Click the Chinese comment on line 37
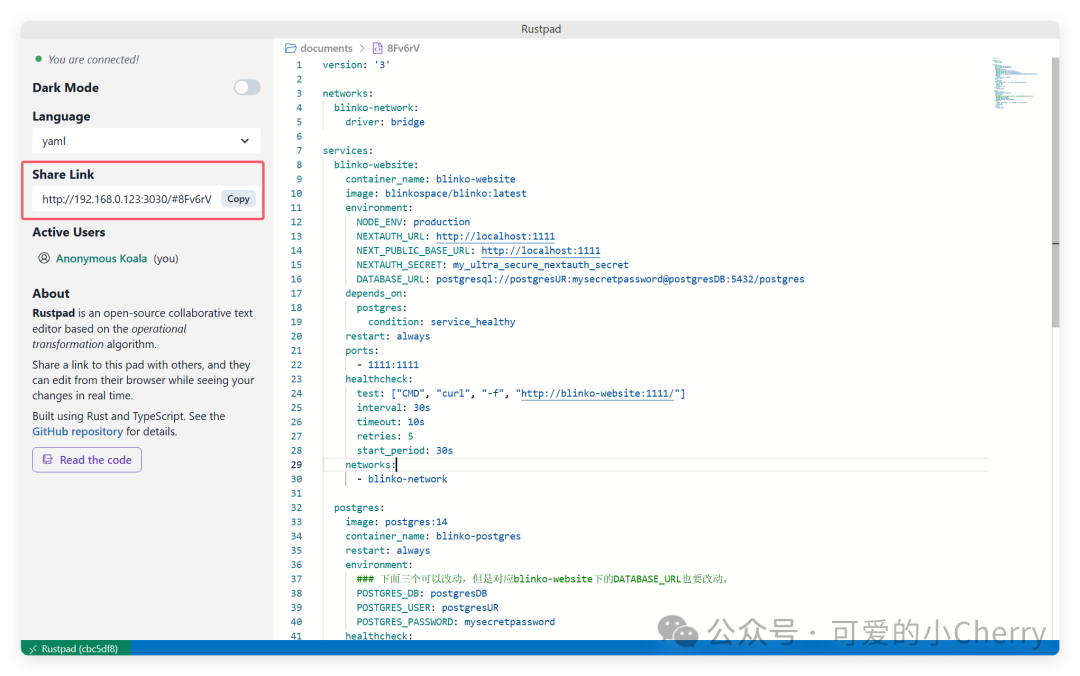 tap(543, 579)
